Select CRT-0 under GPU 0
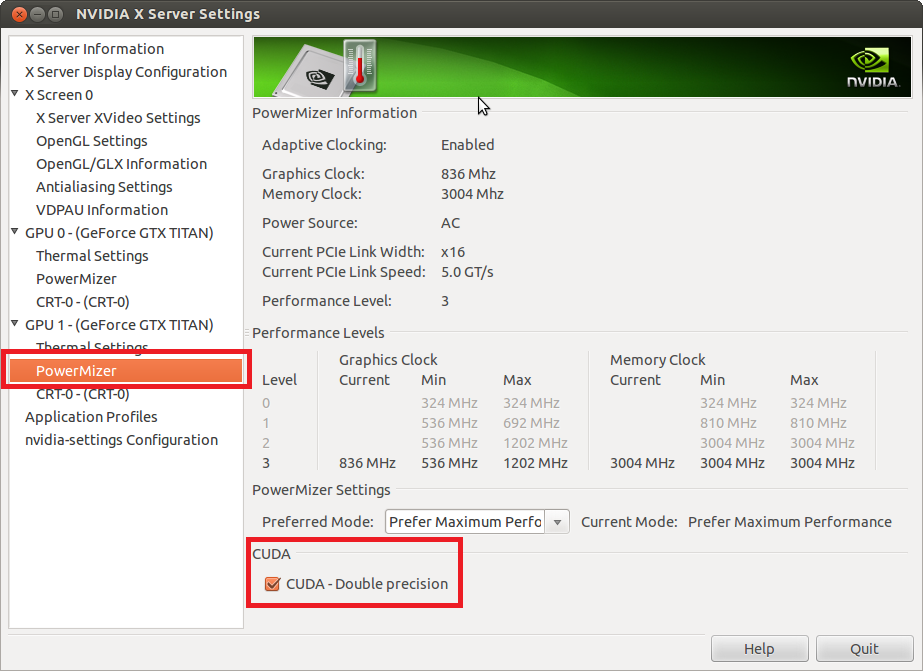The width and height of the screenshot is (923, 671). 82,302
